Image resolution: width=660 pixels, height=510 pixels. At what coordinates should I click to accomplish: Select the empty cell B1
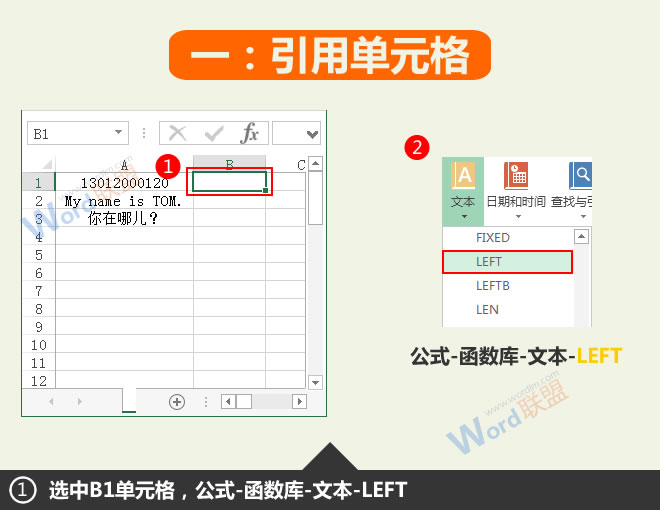coord(229,181)
